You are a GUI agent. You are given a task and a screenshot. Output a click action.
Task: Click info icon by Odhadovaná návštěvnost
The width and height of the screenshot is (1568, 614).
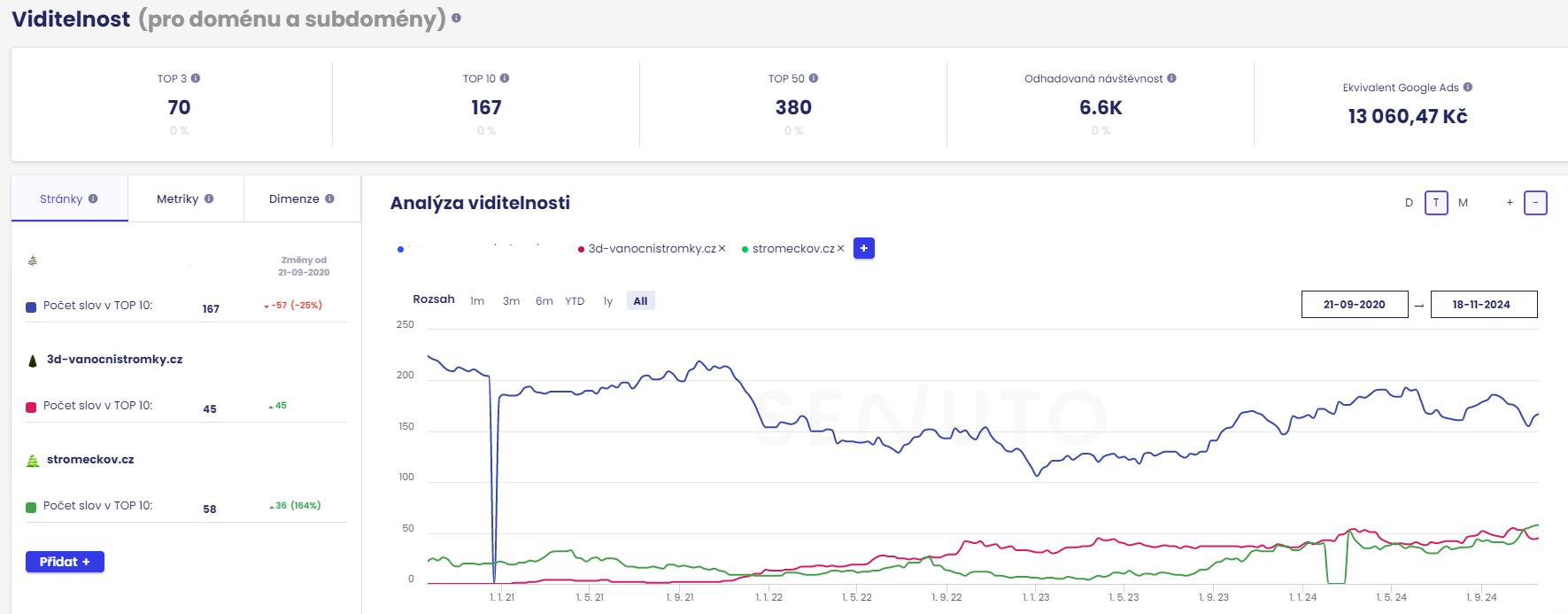[x=1171, y=78]
